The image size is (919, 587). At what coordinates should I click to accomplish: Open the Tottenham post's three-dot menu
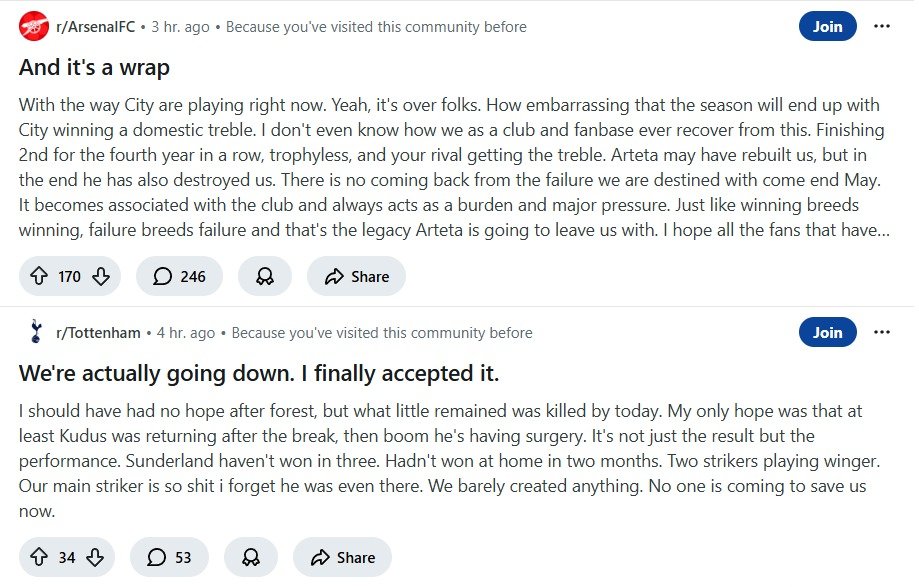[x=881, y=332]
